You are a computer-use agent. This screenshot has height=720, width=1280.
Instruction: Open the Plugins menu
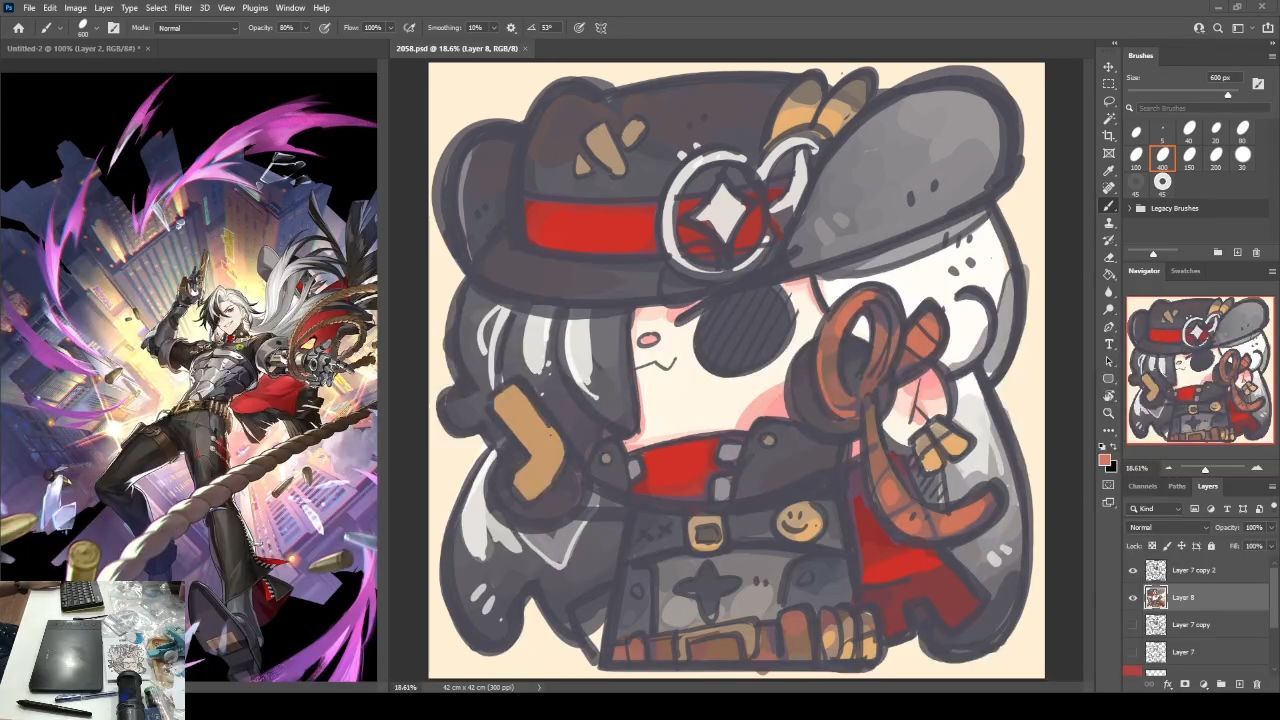click(255, 8)
